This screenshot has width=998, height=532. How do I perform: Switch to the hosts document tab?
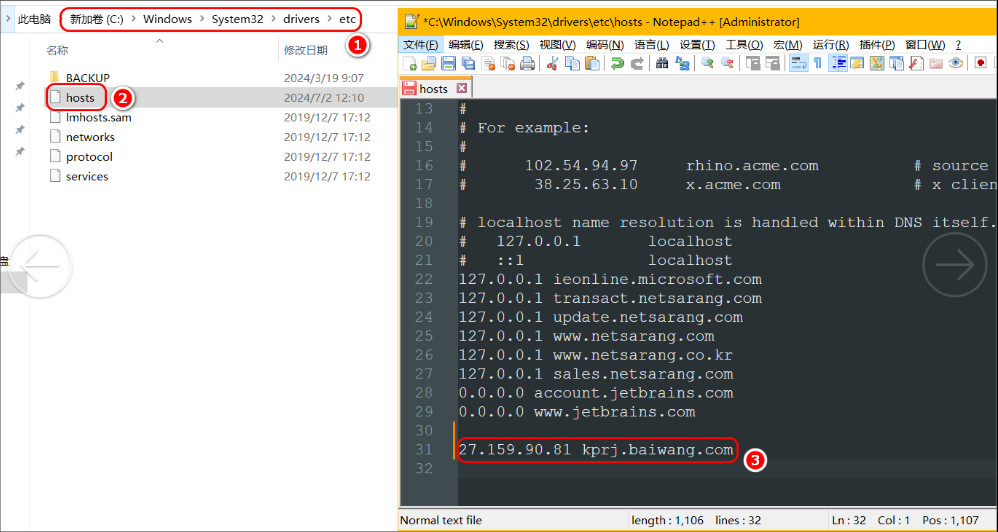(x=432, y=88)
